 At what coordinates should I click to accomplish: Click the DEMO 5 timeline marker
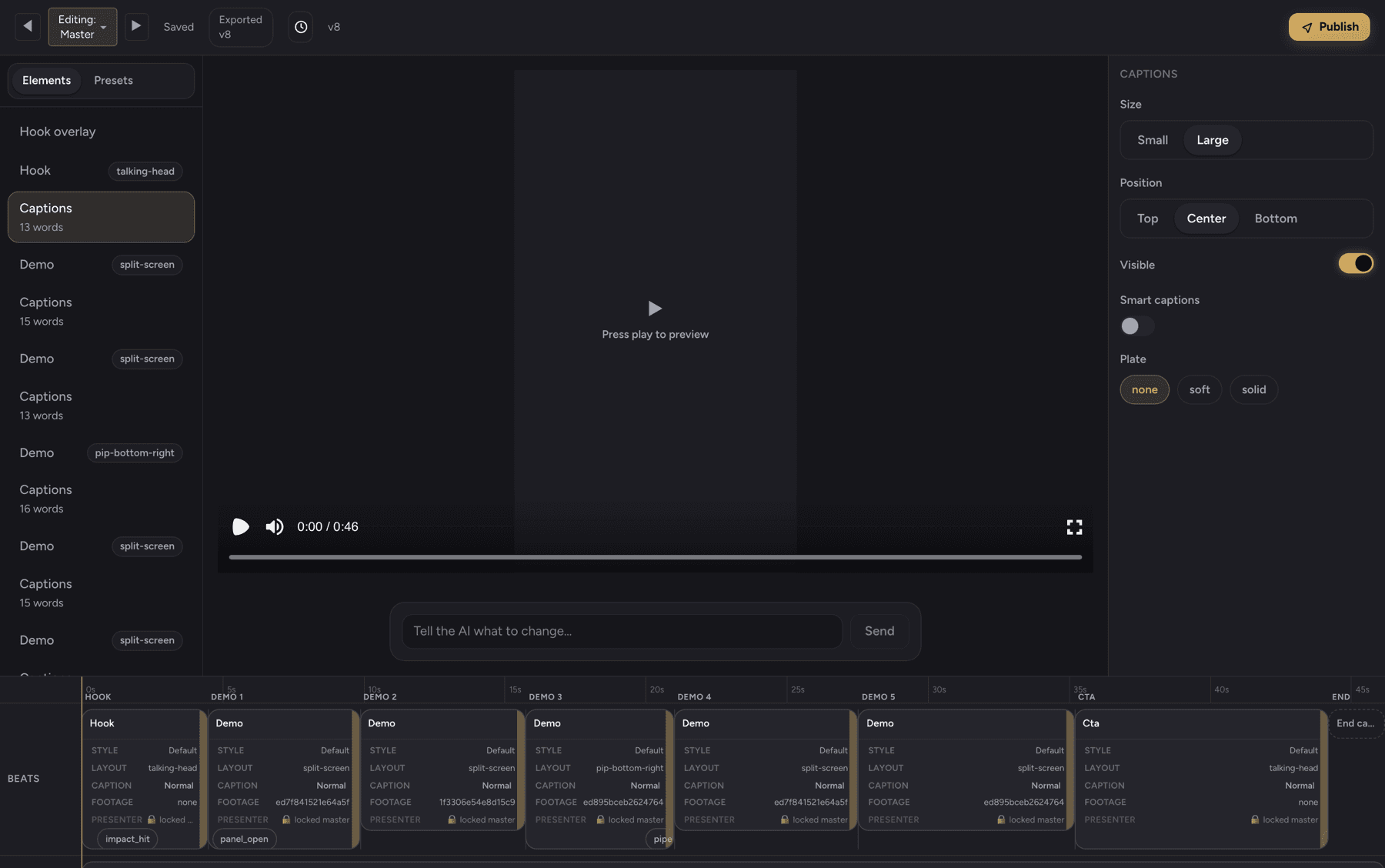[878, 697]
